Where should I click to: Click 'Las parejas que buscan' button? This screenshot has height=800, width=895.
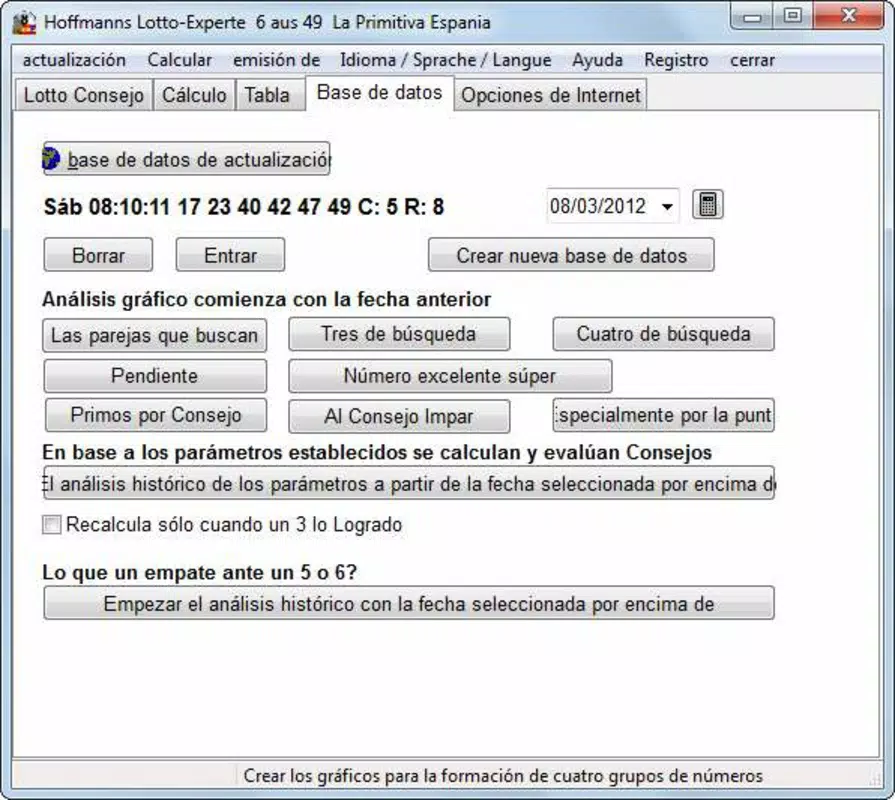(x=155, y=336)
